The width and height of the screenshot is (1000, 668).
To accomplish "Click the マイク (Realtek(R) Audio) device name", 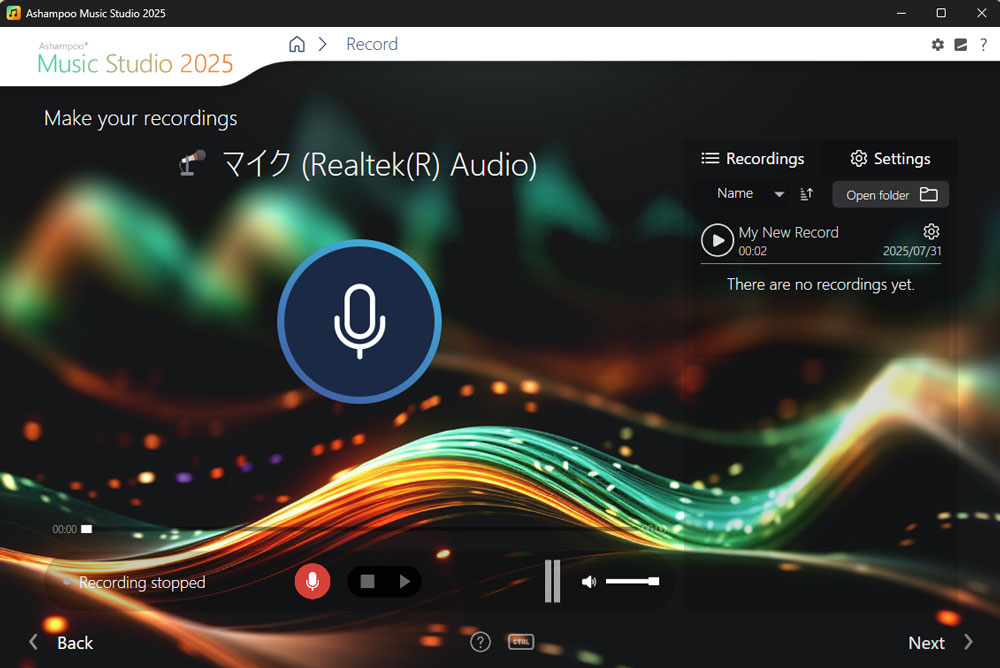I will coord(379,165).
